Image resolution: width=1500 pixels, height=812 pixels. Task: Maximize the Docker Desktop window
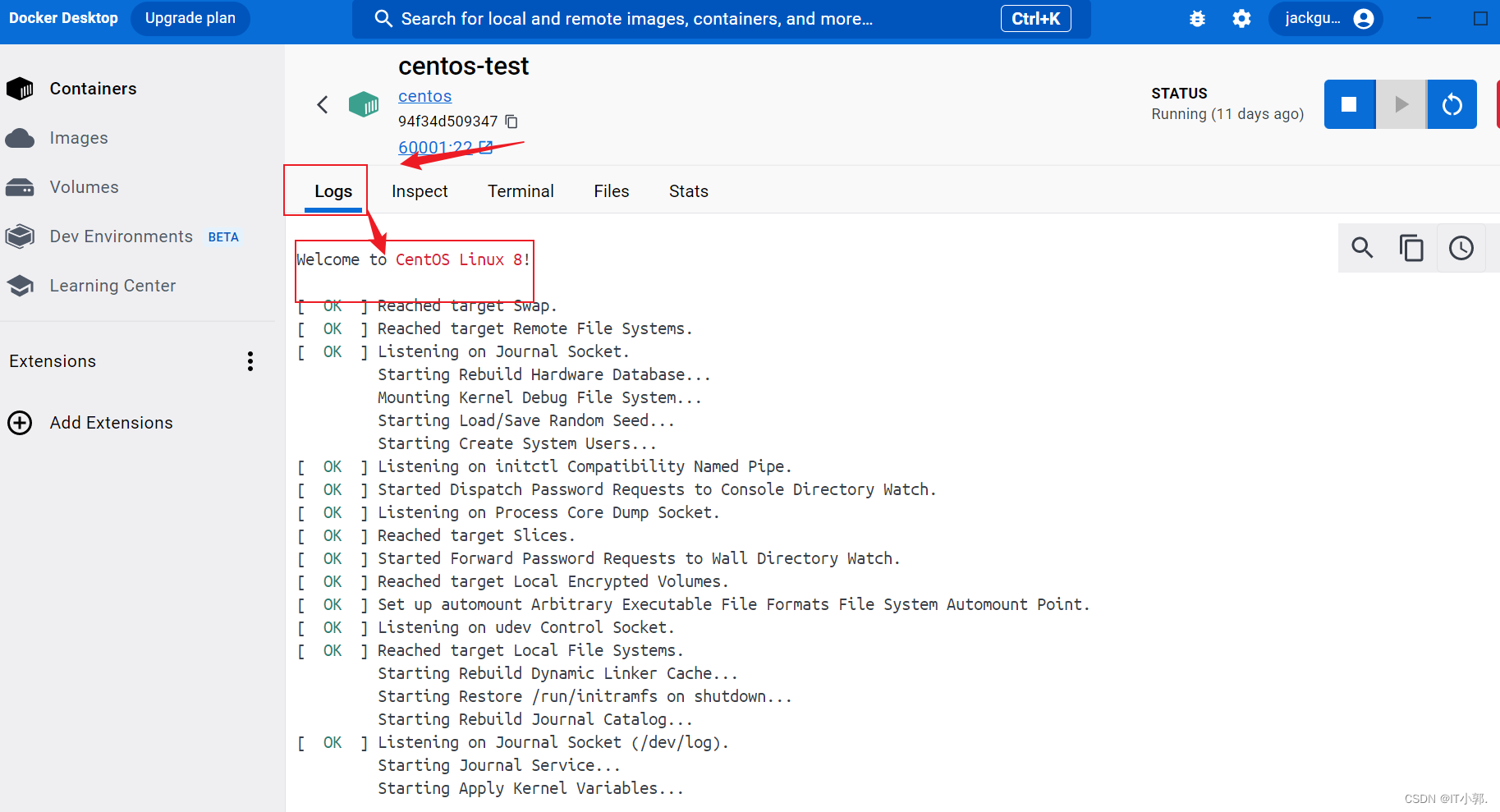coord(1480,18)
